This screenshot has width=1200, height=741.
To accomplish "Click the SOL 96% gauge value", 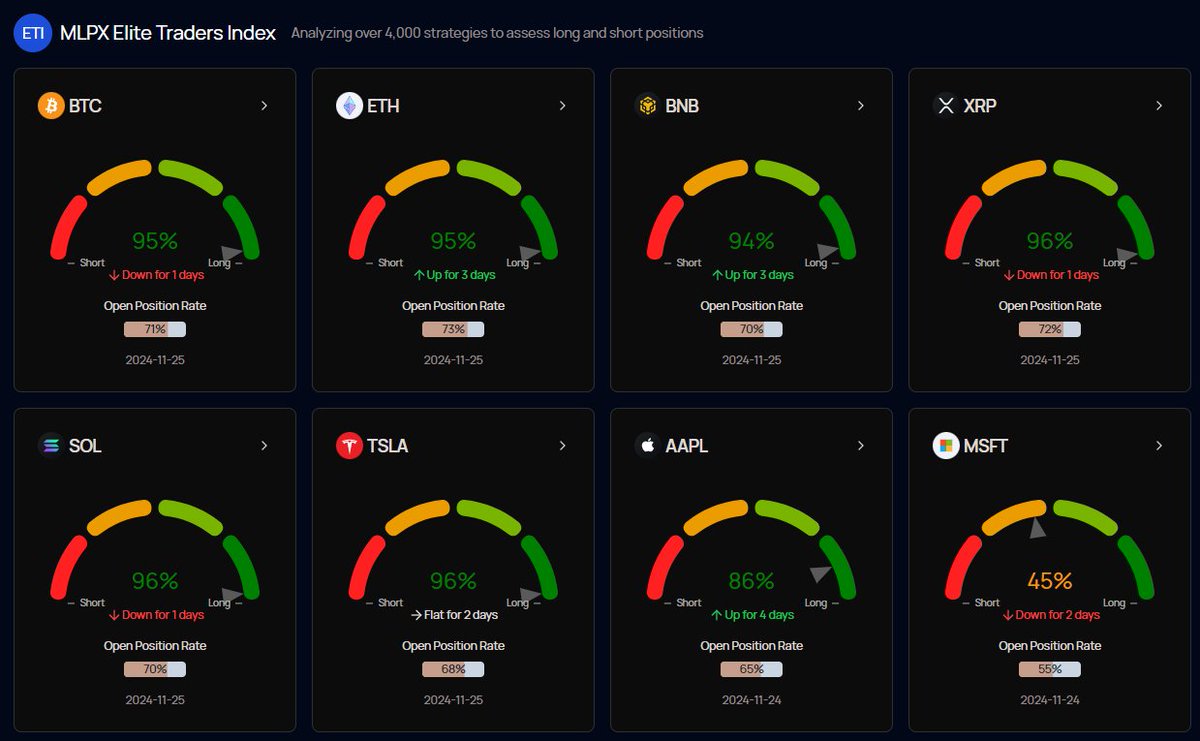I will coord(155,581).
